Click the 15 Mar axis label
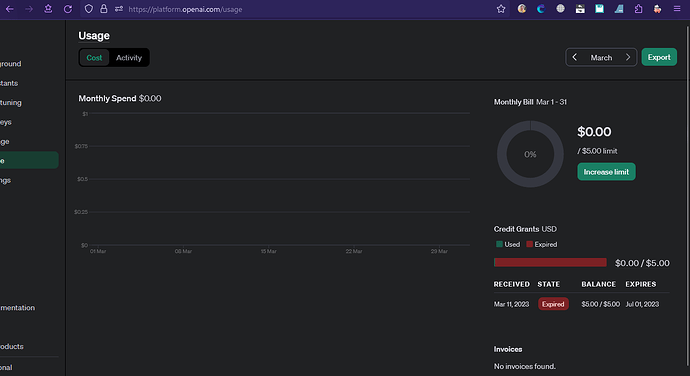 coord(268,251)
